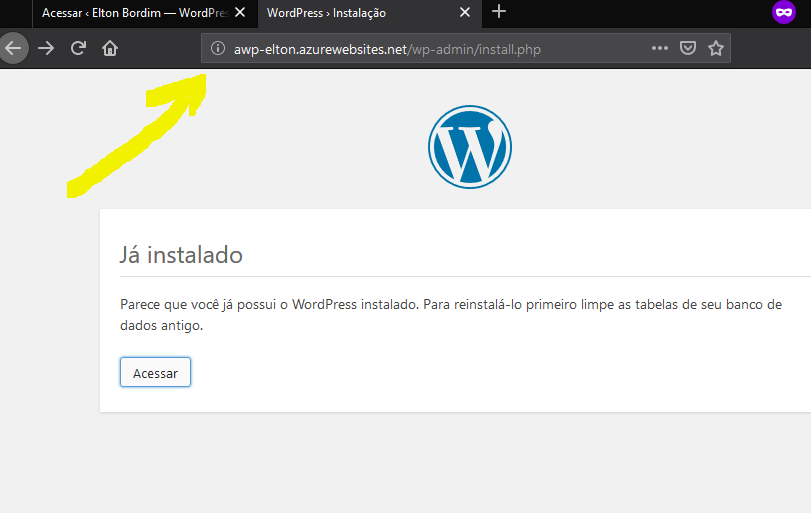
Task: Click the forward navigation arrow
Action: [46, 48]
